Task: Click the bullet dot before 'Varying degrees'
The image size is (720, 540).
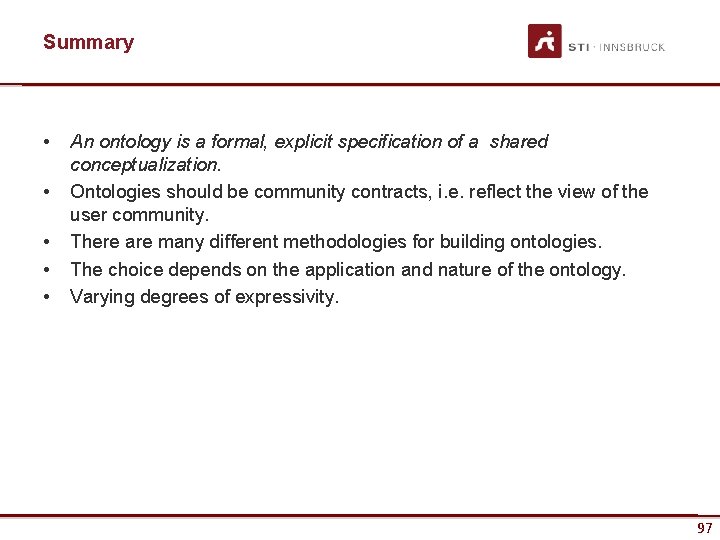Action: [x=46, y=298]
